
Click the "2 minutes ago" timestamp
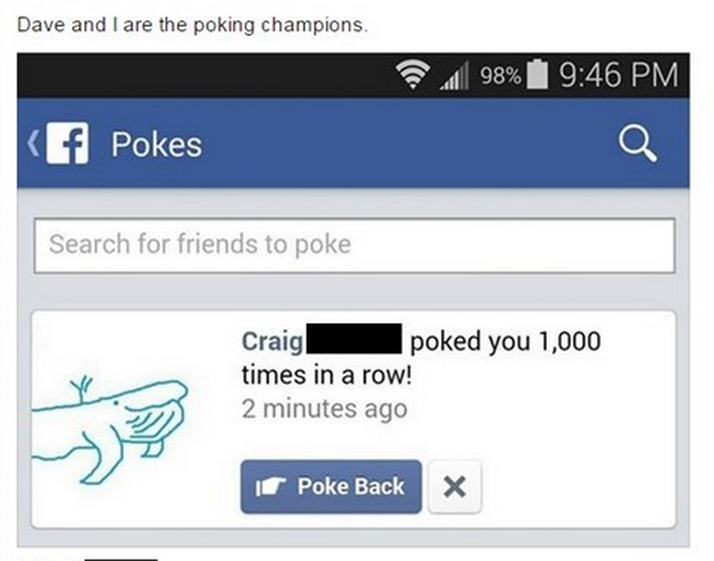[x=324, y=409]
